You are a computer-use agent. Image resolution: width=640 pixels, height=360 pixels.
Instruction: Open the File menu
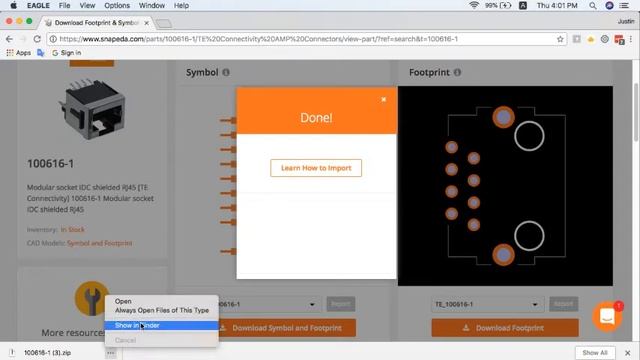click(64, 6)
